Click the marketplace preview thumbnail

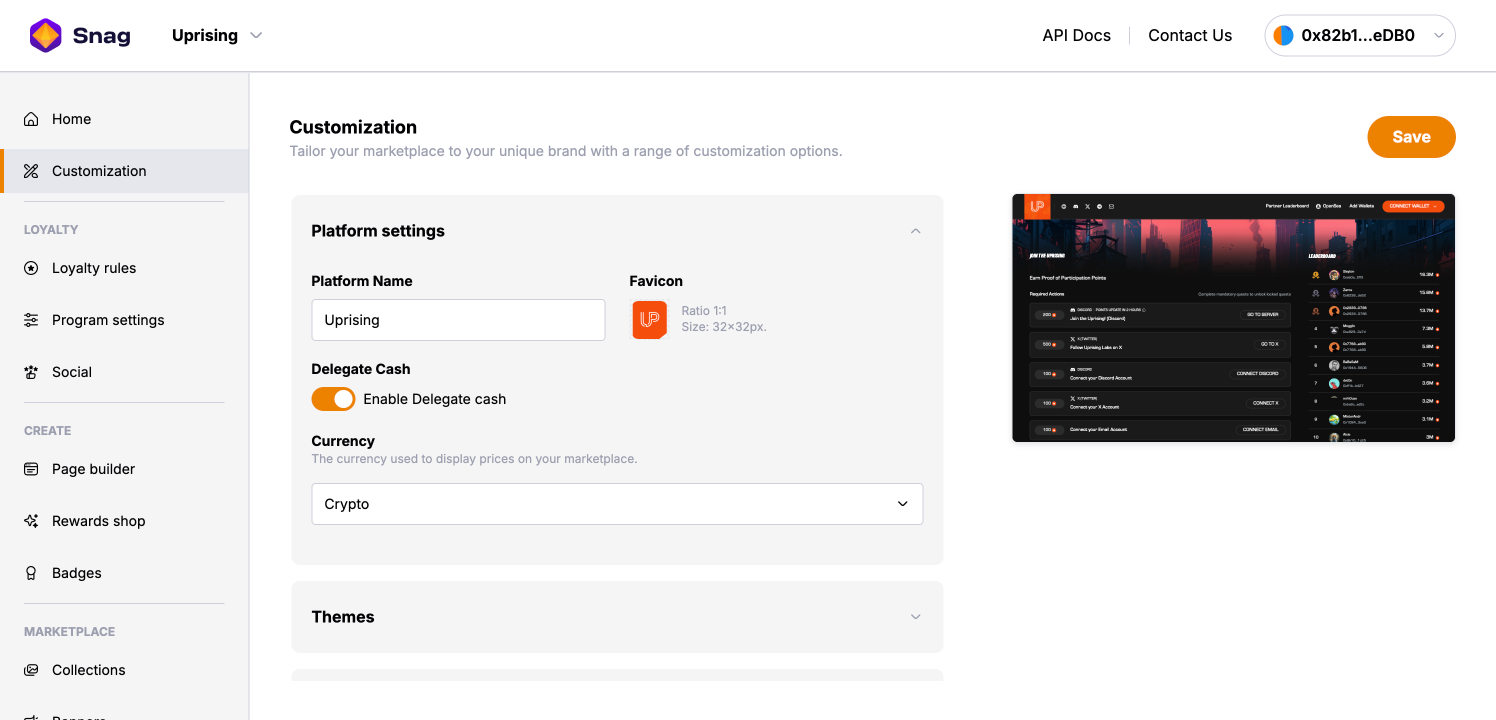1233,318
